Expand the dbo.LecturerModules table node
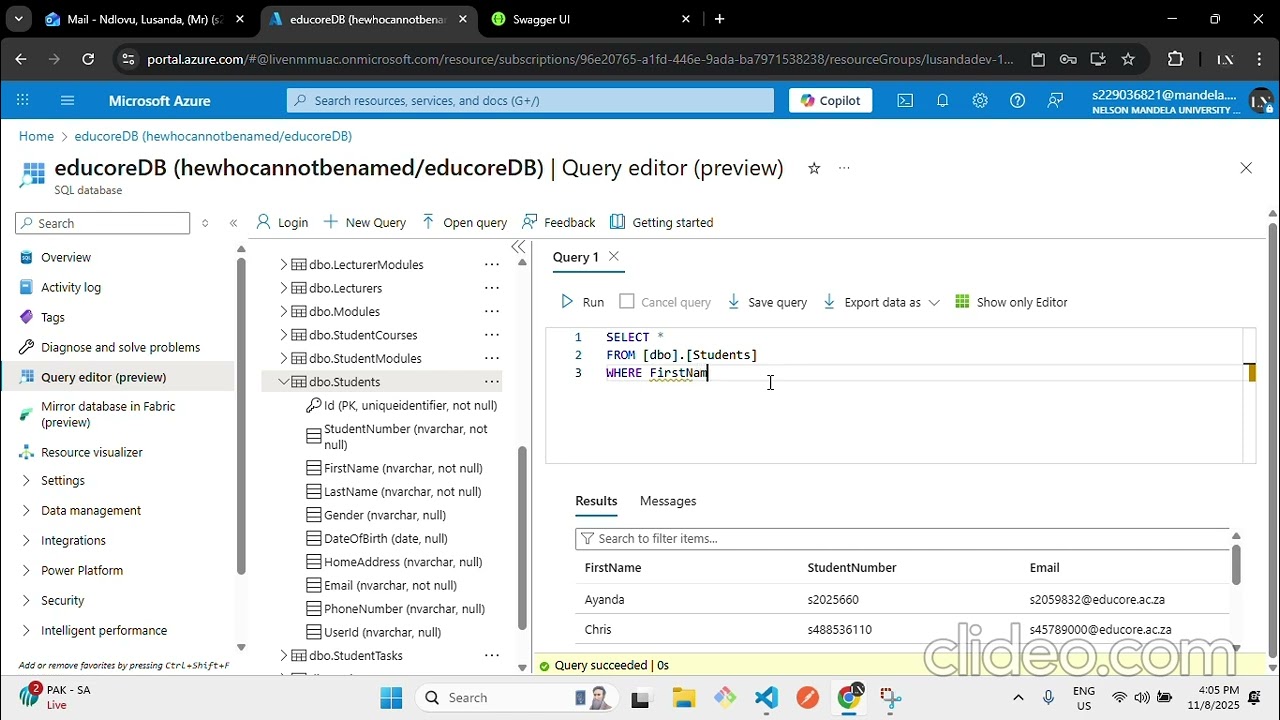This screenshot has height=720, width=1280. 284,264
